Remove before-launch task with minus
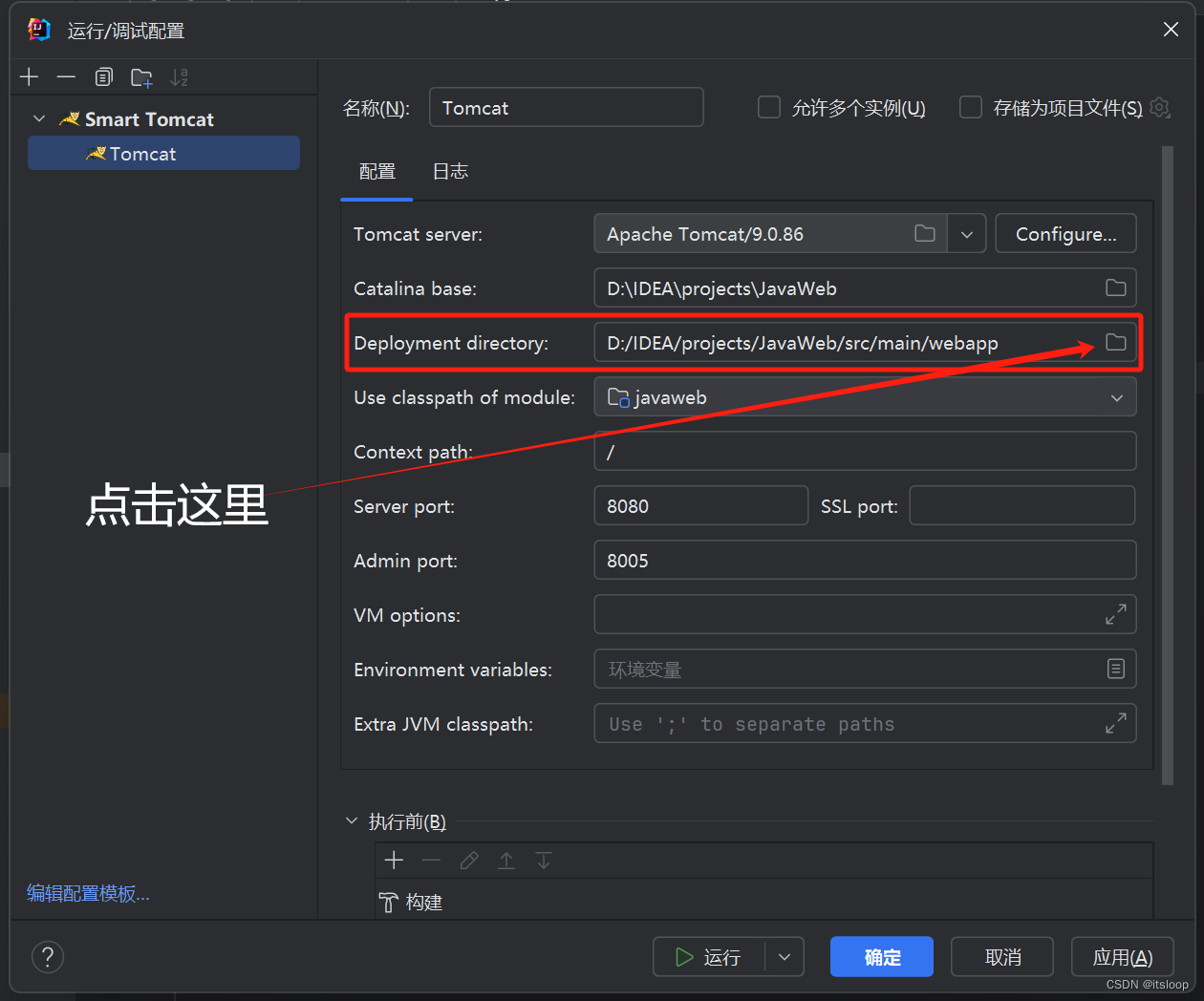Viewport: 1204px width, 1001px height. pos(431,861)
